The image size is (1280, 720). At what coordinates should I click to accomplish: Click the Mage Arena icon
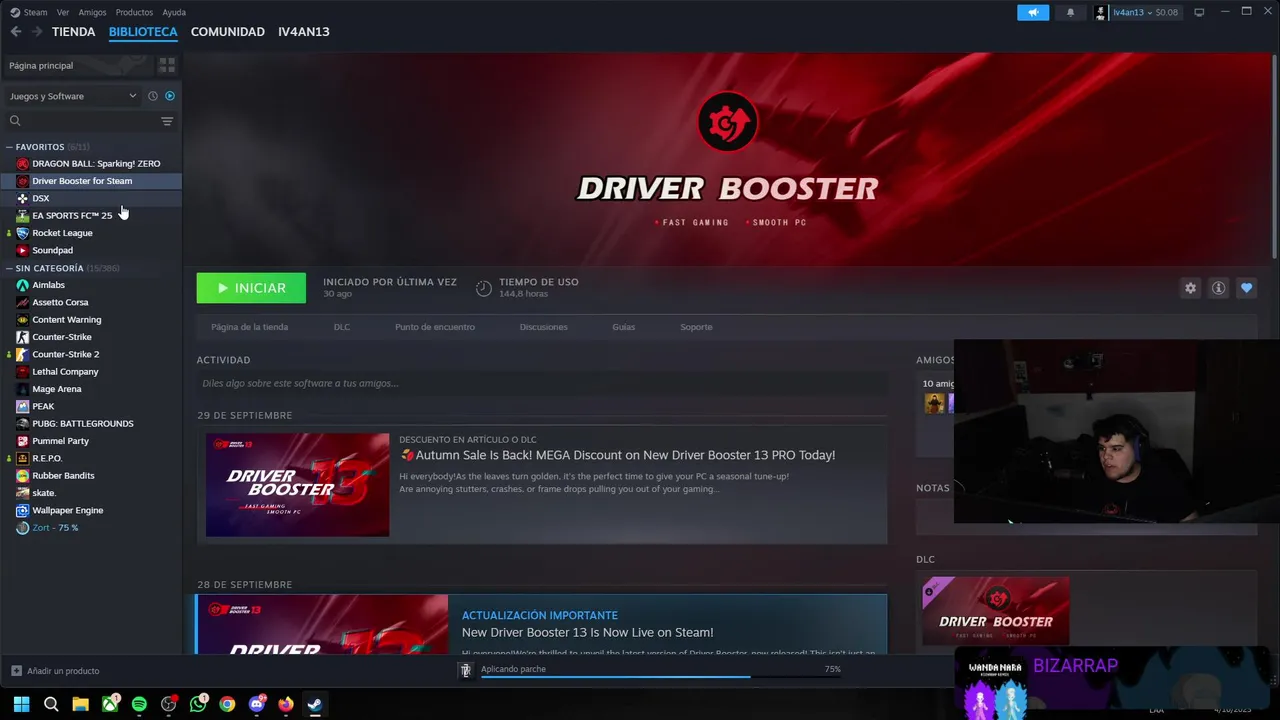click(x=22, y=389)
